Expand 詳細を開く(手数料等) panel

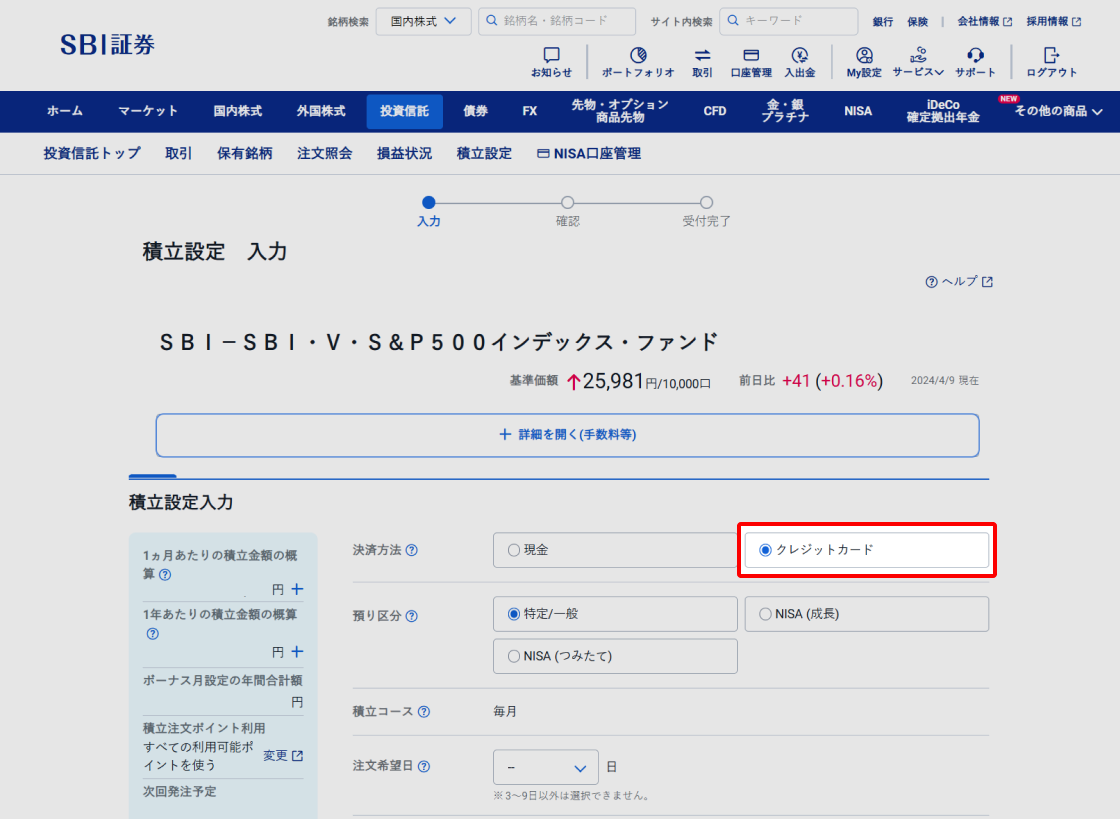click(x=567, y=435)
